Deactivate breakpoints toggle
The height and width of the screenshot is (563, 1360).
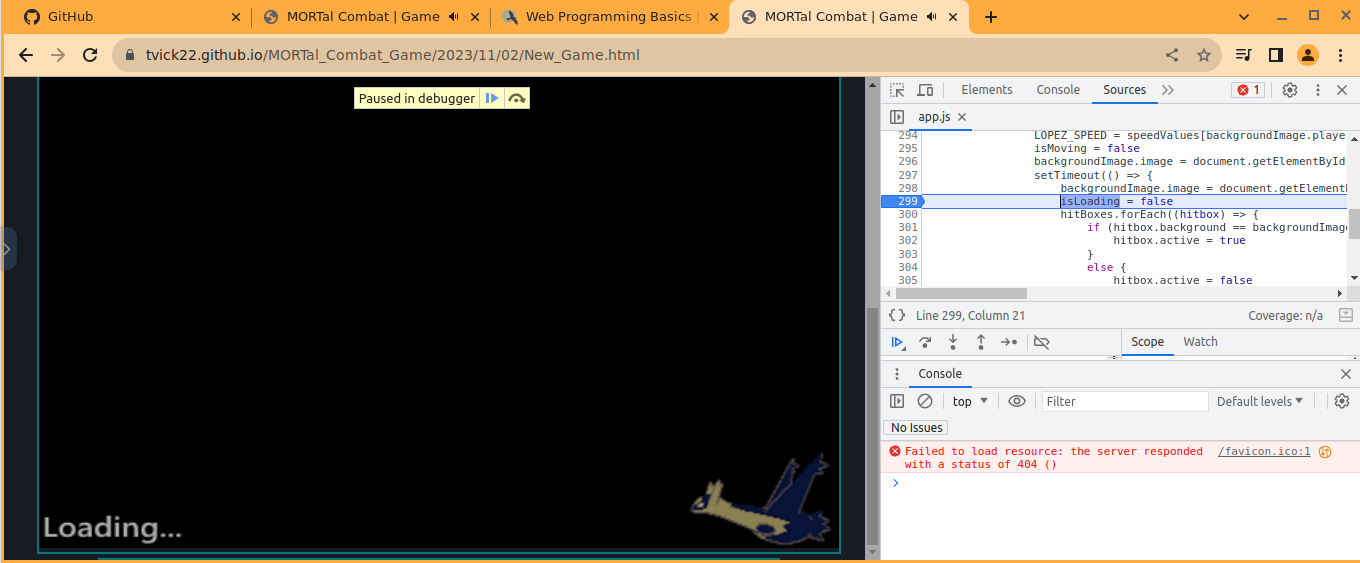coord(1041,342)
